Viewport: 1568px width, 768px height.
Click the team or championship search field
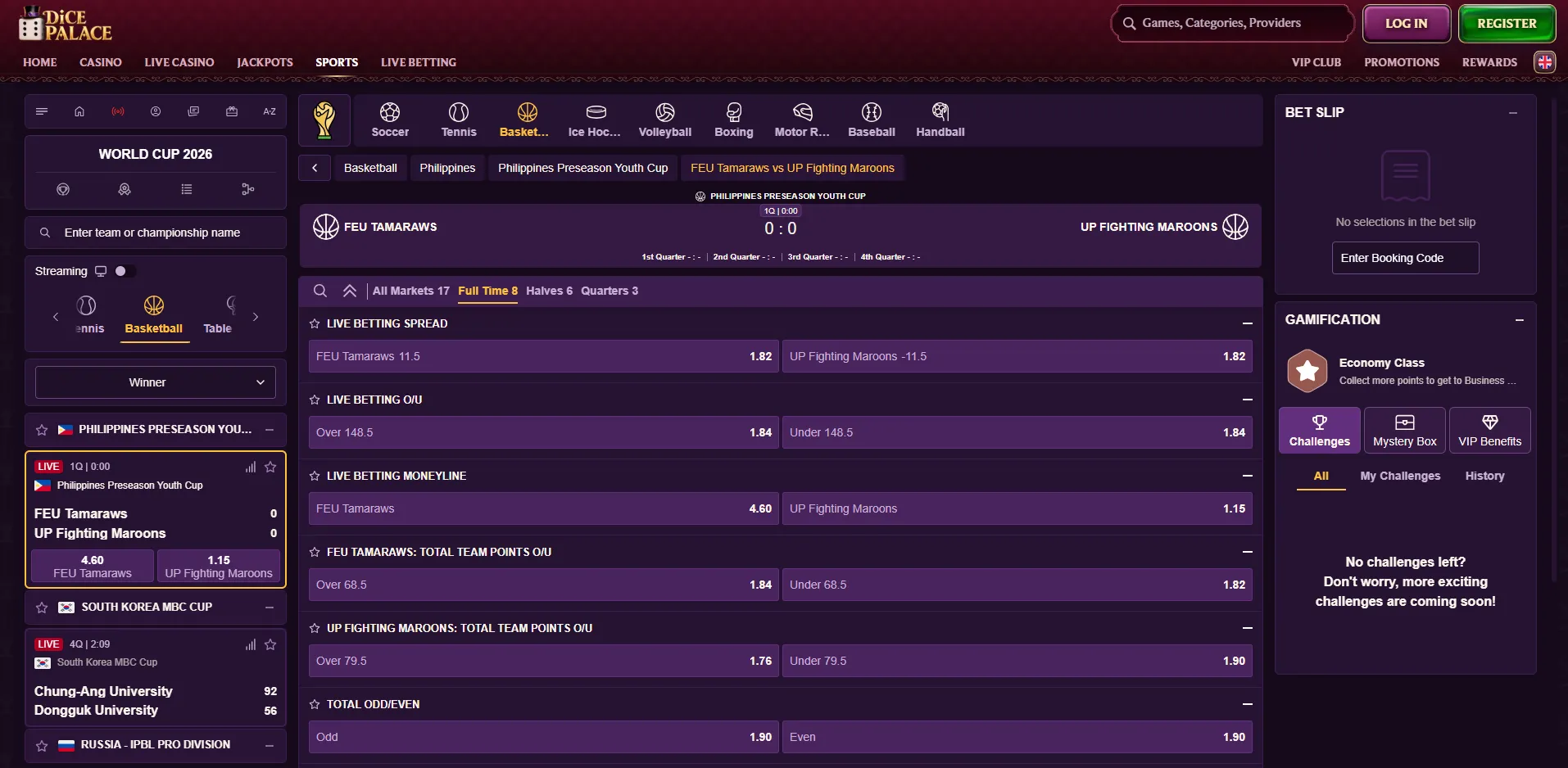tap(156, 233)
